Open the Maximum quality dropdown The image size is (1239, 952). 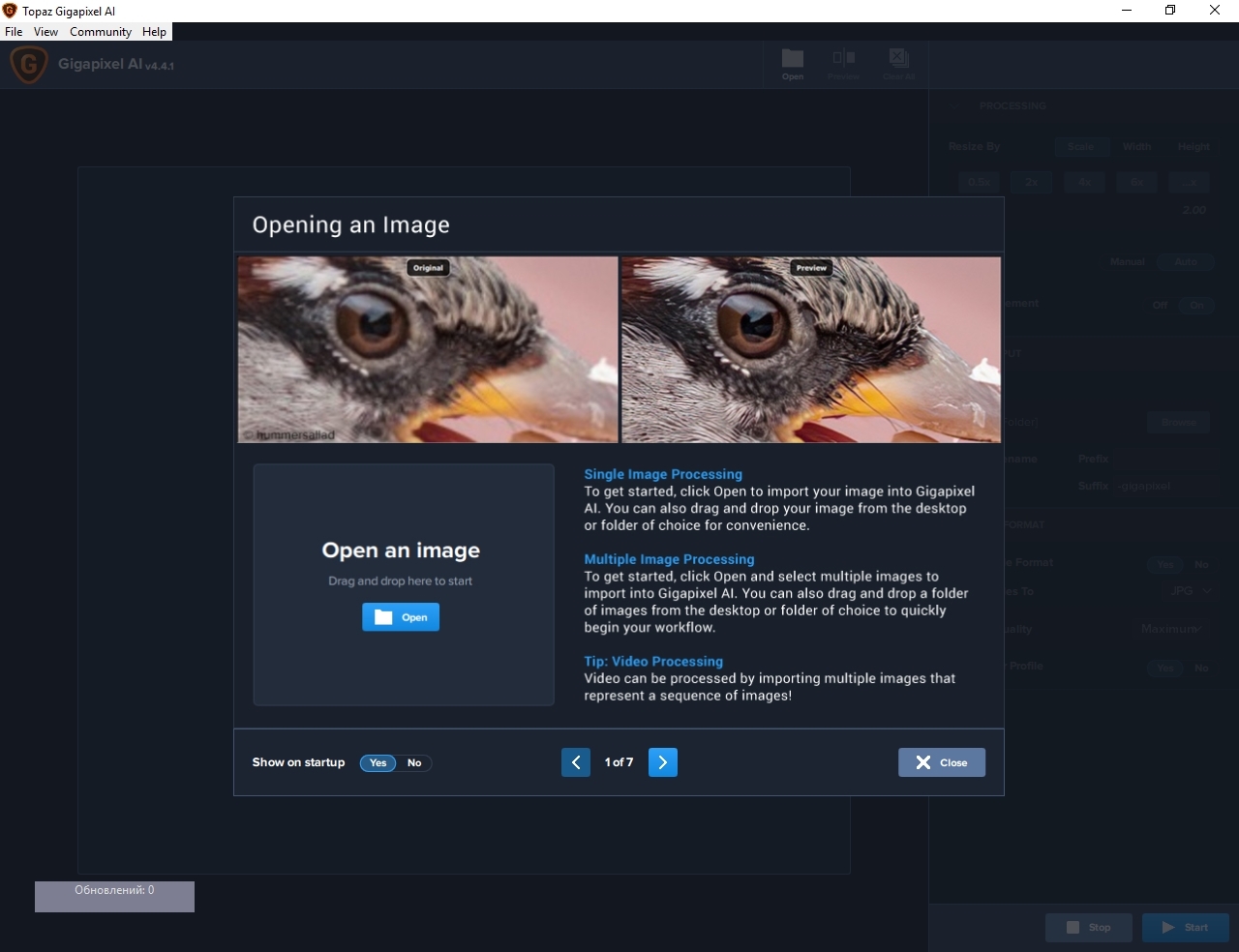(x=1171, y=629)
